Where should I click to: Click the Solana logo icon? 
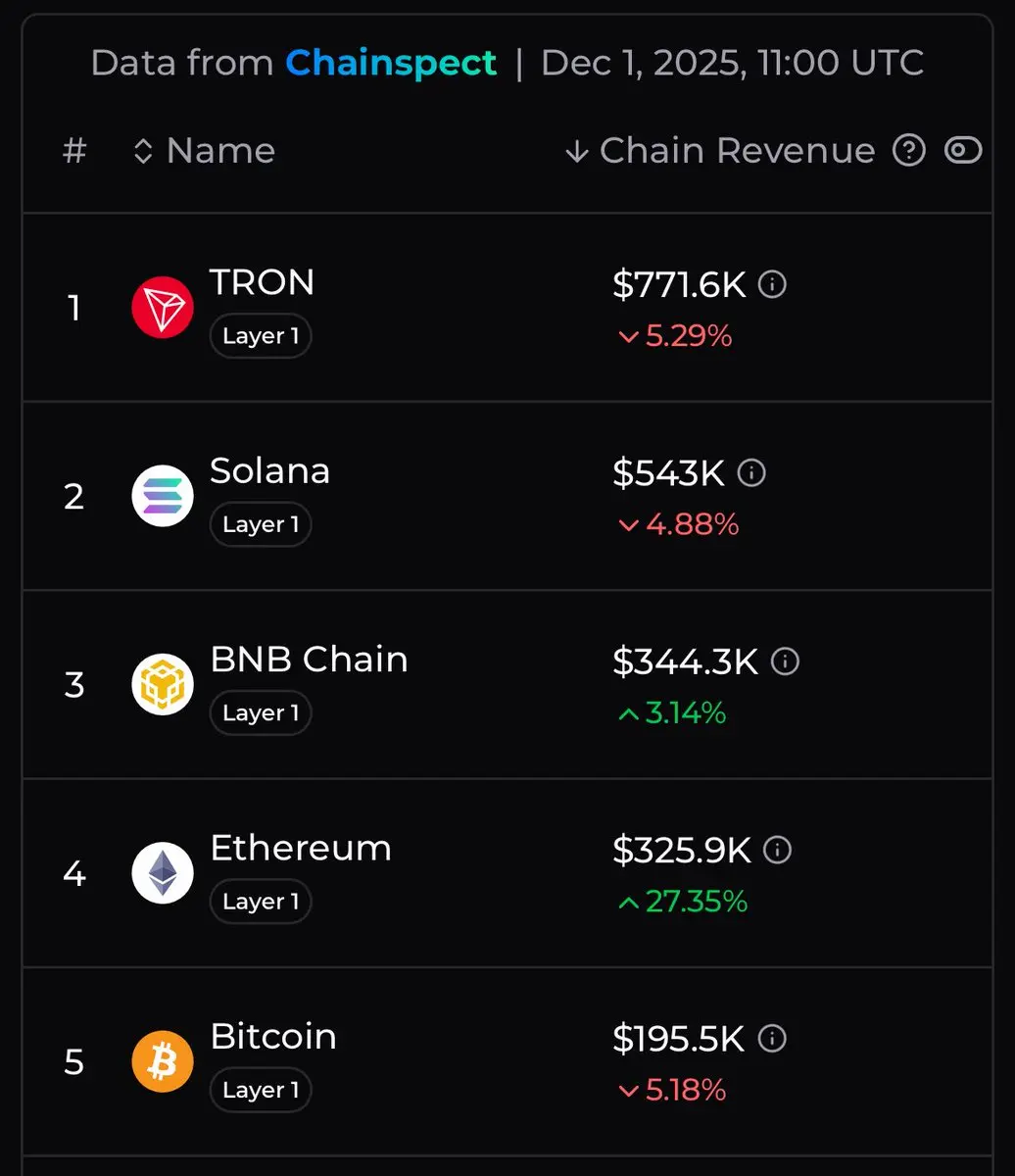[163, 496]
